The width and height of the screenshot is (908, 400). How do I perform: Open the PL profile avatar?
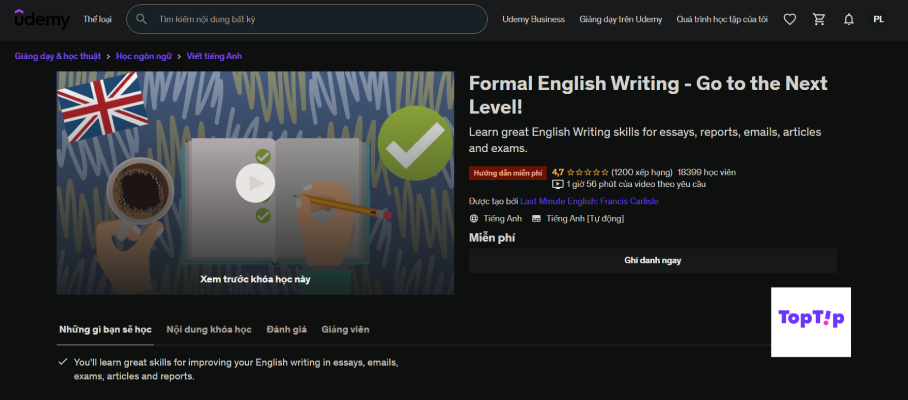[x=878, y=19]
